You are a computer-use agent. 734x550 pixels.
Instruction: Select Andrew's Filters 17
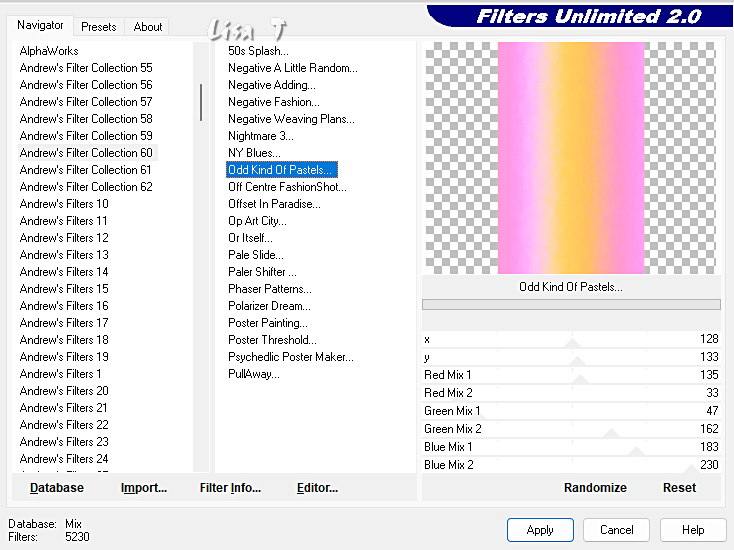pos(64,323)
